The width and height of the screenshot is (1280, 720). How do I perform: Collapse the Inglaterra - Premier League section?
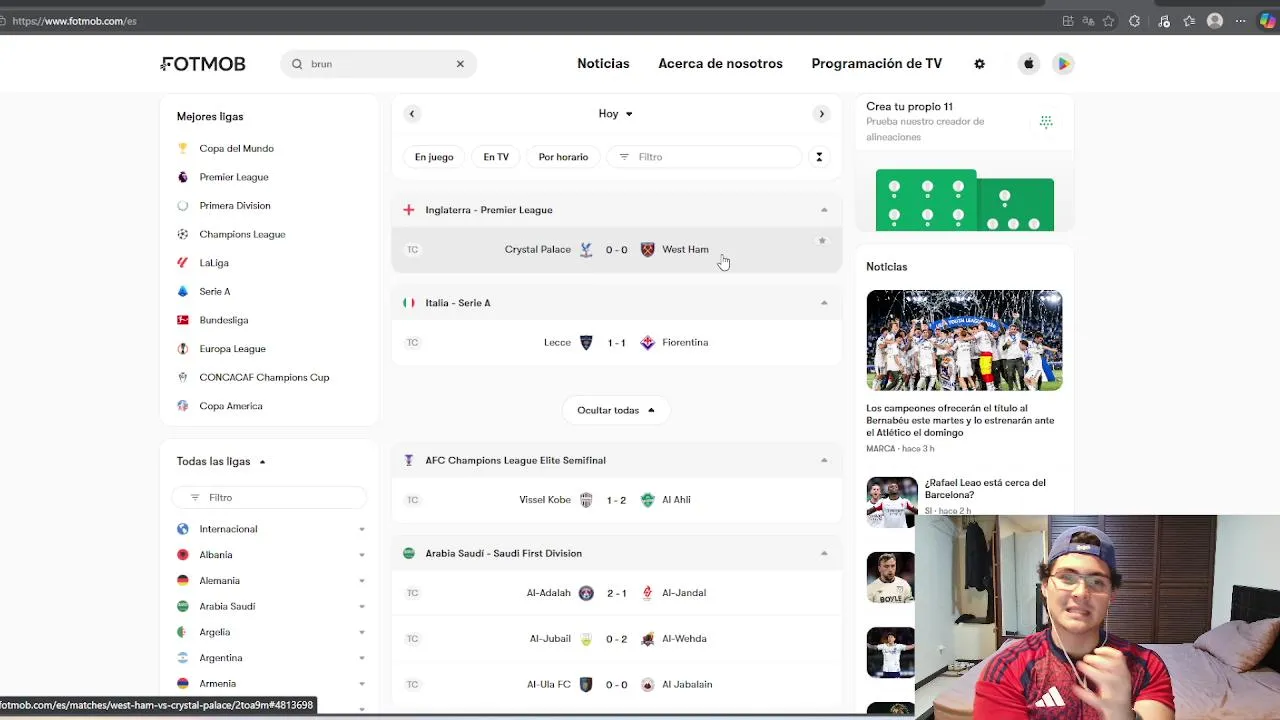click(824, 210)
